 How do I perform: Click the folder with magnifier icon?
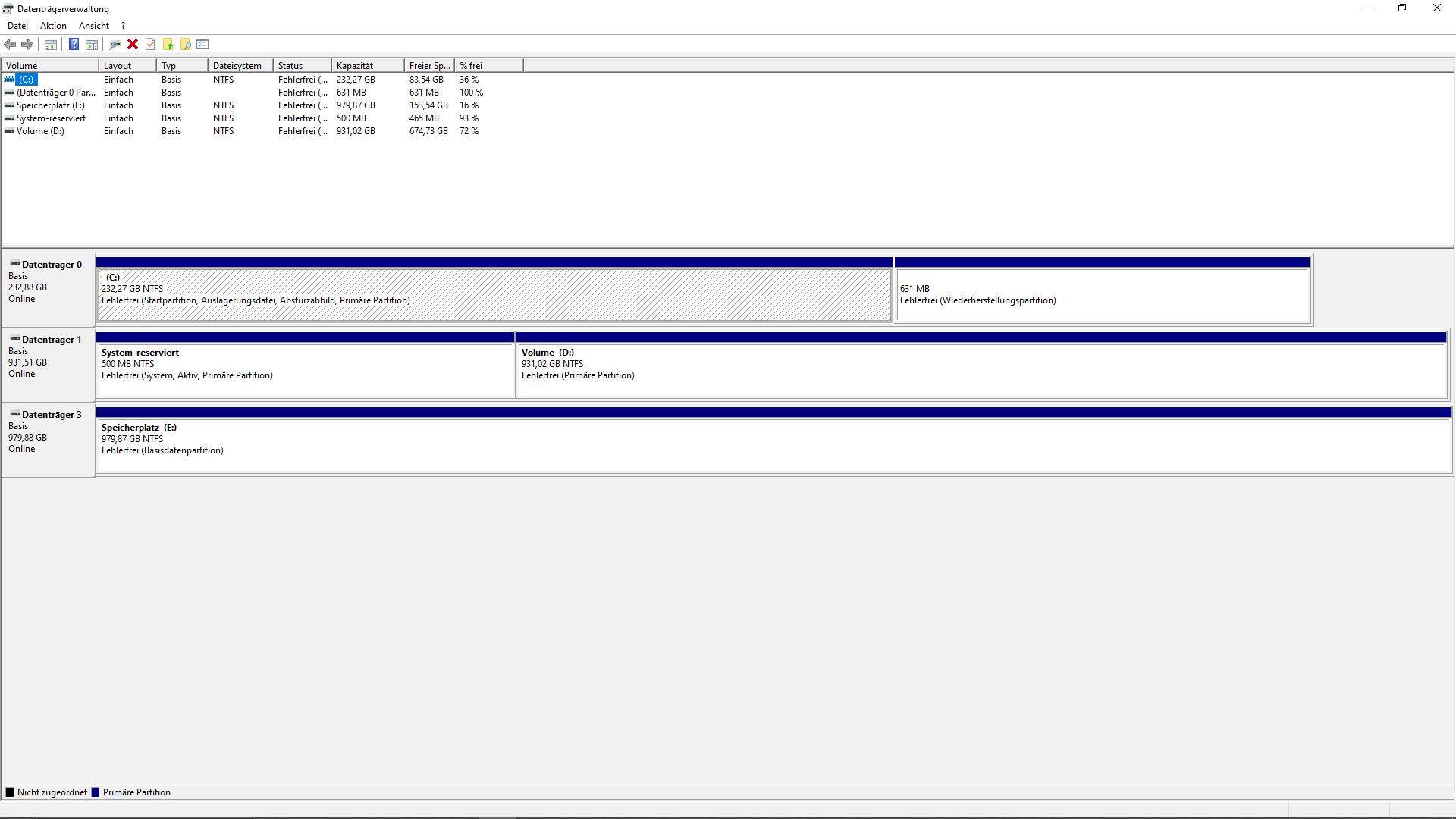(x=186, y=44)
